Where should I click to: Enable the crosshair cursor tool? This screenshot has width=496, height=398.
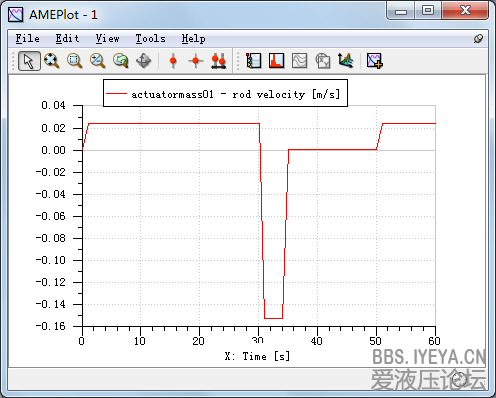196,61
